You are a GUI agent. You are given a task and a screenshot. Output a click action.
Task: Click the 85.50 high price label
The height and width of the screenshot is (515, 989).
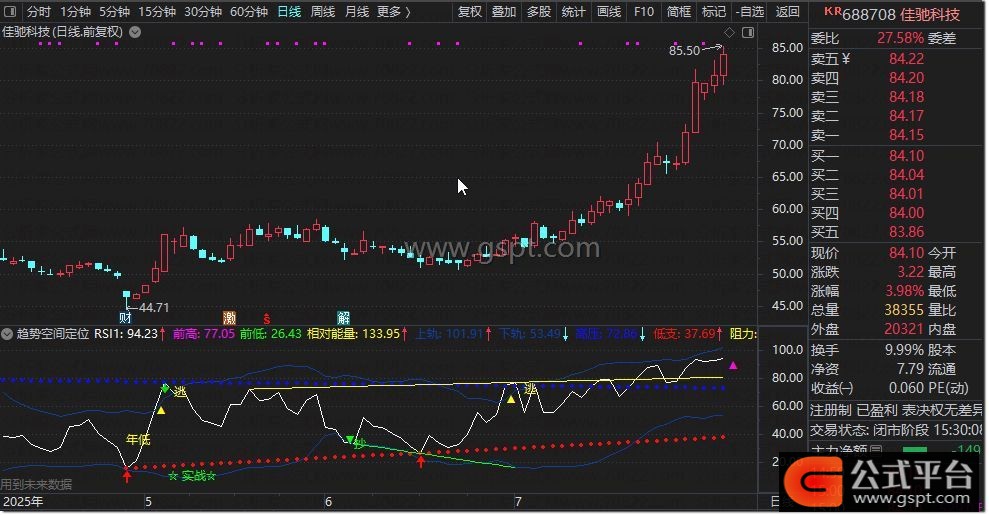[x=684, y=50]
